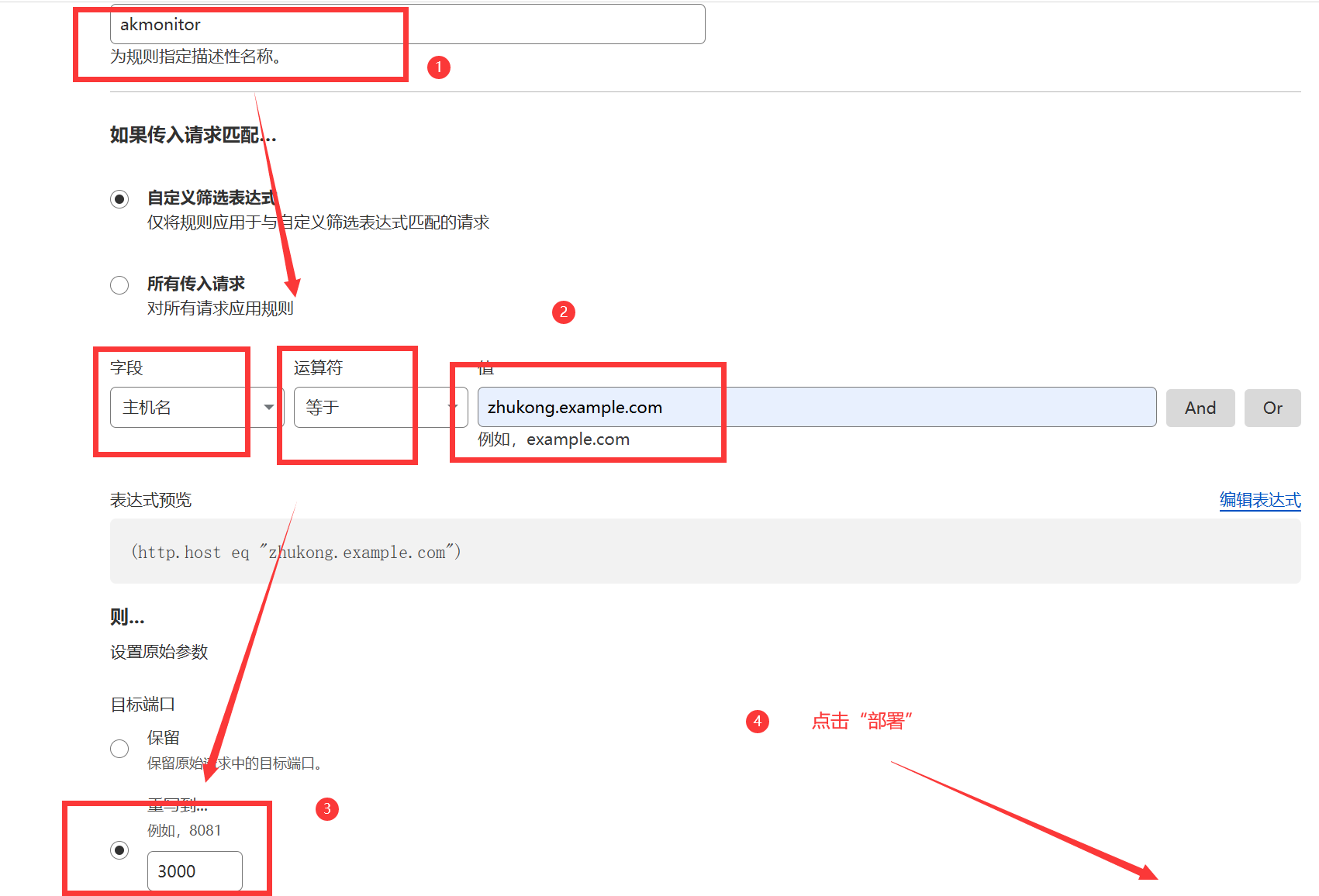This screenshot has height=896, width=1319.
Task: Click the expression preview box with http.host
Action: coord(704,552)
